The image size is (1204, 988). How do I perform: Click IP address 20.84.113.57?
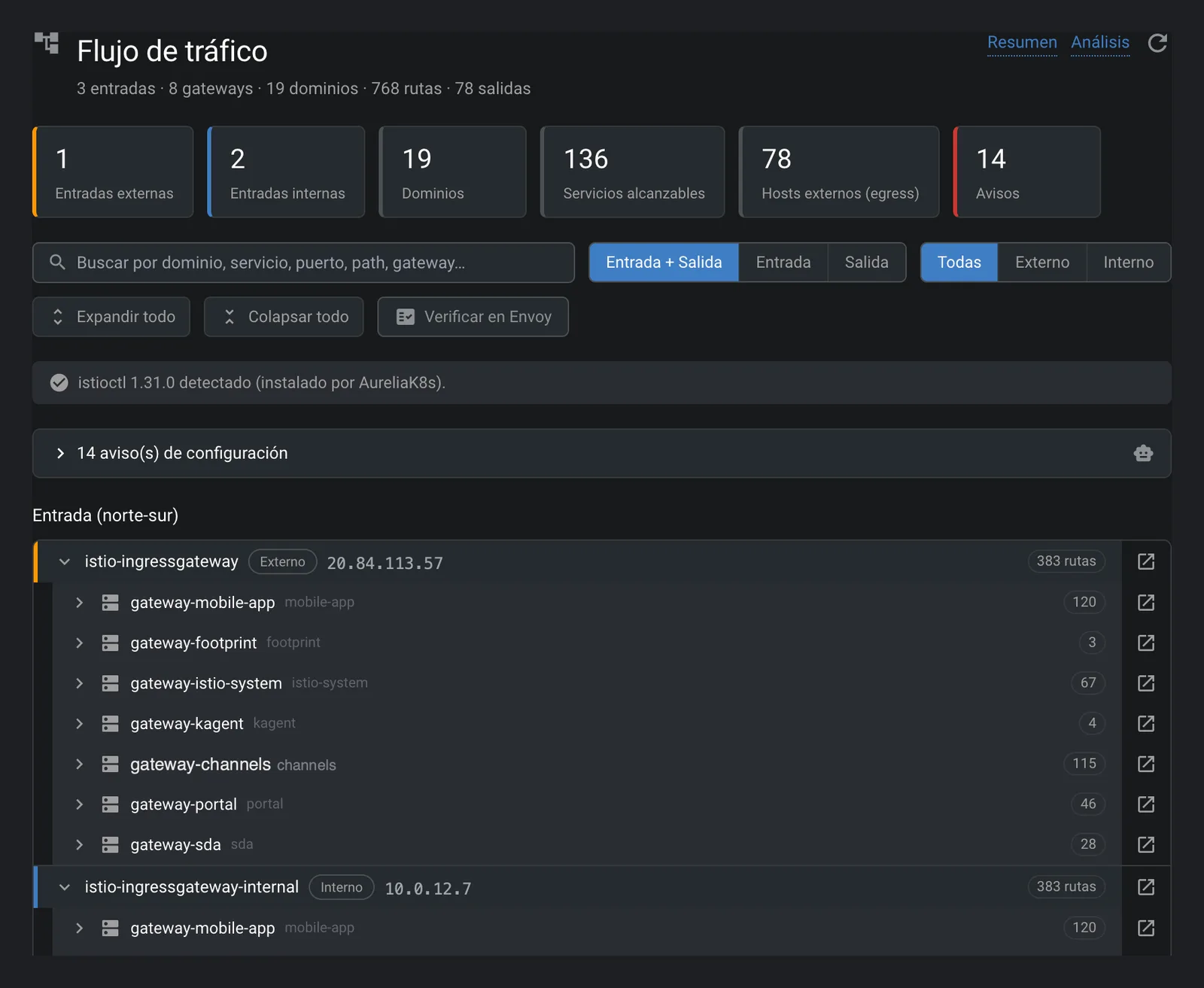(385, 563)
